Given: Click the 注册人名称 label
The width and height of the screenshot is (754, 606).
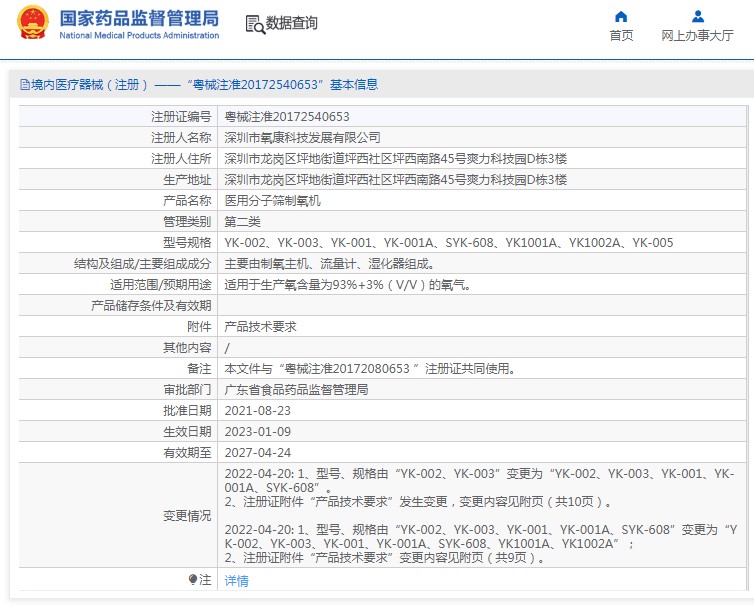Looking at the screenshot, I should [x=181, y=138].
